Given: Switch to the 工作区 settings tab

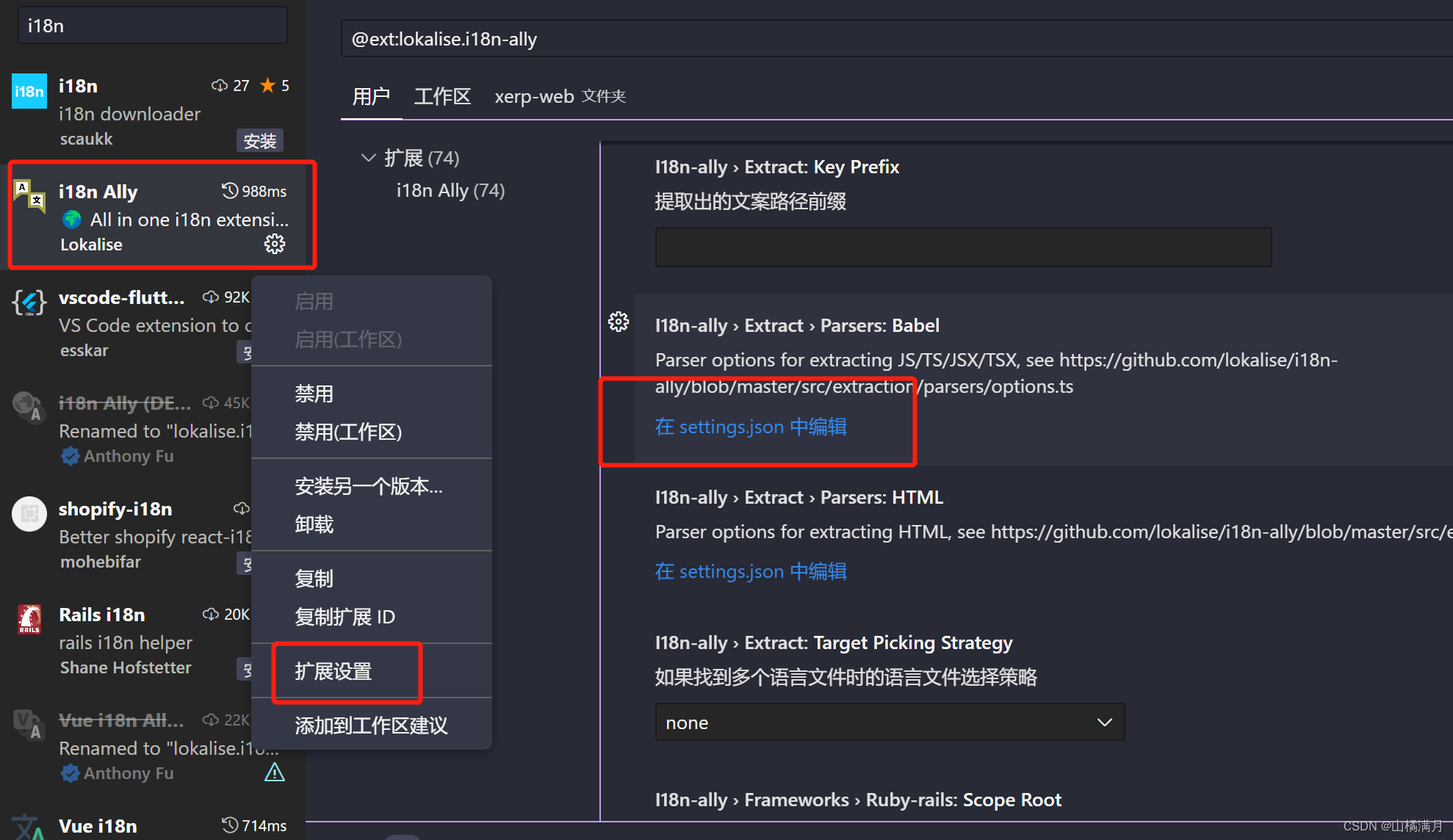Looking at the screenshot, I should tap(442, 97).
